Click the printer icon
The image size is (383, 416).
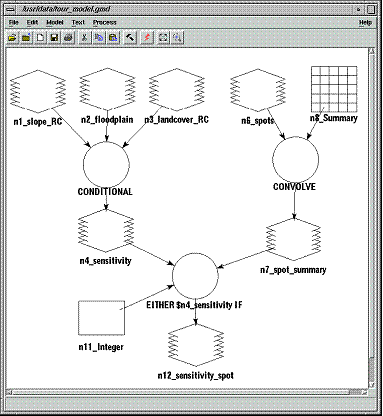[69, 37]
